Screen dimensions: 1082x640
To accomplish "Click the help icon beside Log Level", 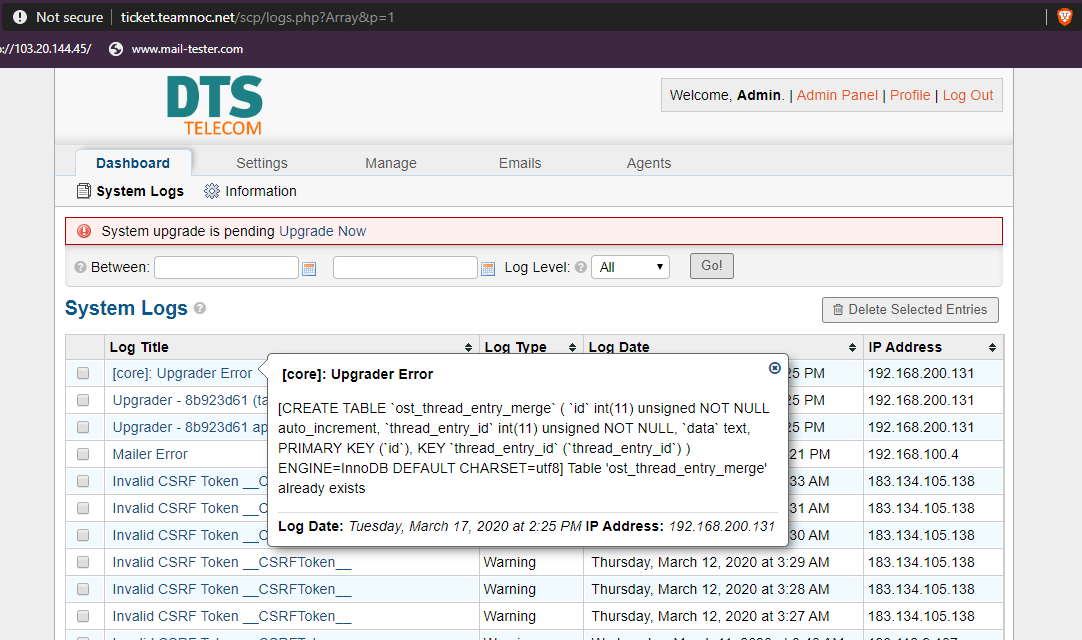I will [581, 268].
